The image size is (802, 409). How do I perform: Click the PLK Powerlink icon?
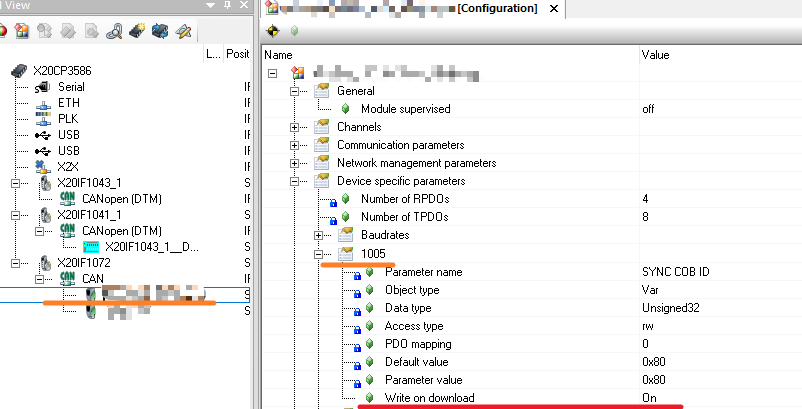coord(43,119)
